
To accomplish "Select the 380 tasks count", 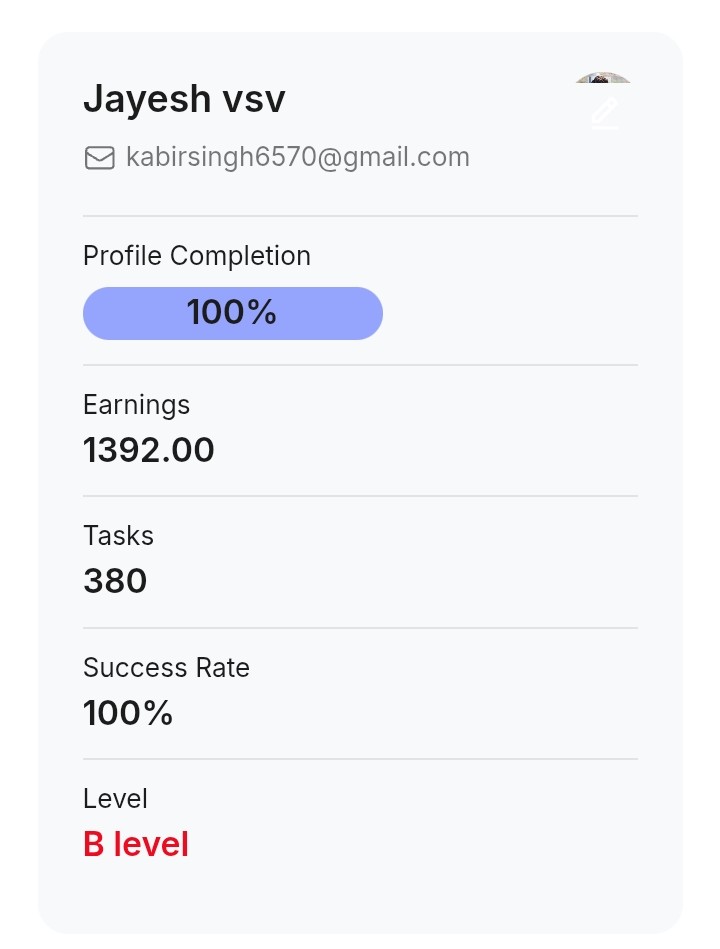I will click(x=115, y=581).
